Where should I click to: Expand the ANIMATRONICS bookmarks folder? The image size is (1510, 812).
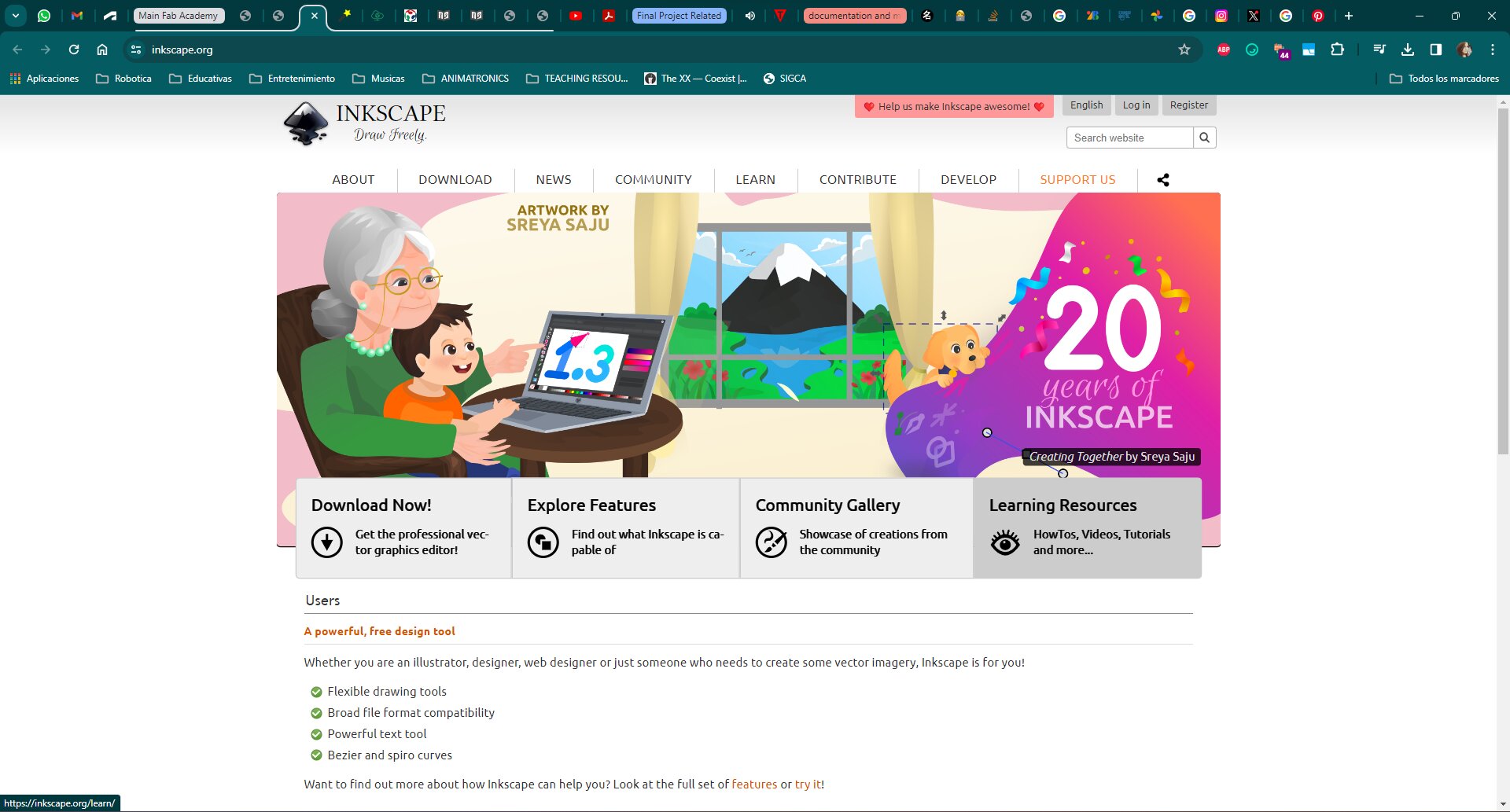(x=466, y=79)
